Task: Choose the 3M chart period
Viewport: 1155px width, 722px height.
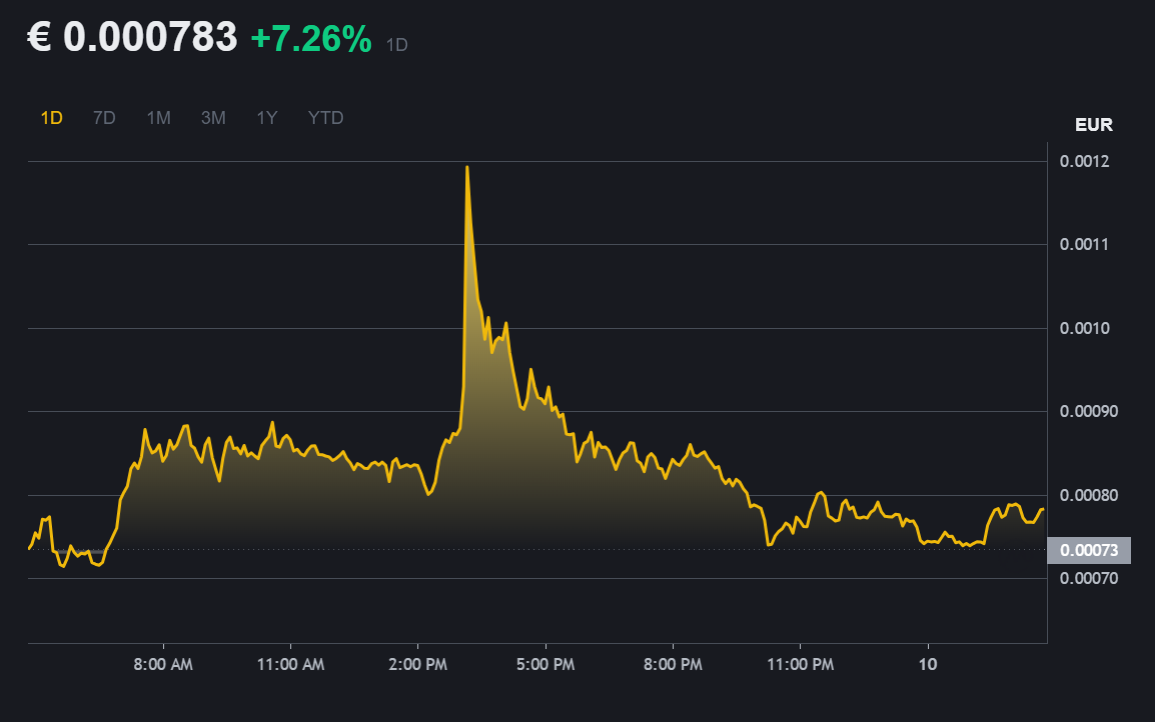Action: coord(213,118)
